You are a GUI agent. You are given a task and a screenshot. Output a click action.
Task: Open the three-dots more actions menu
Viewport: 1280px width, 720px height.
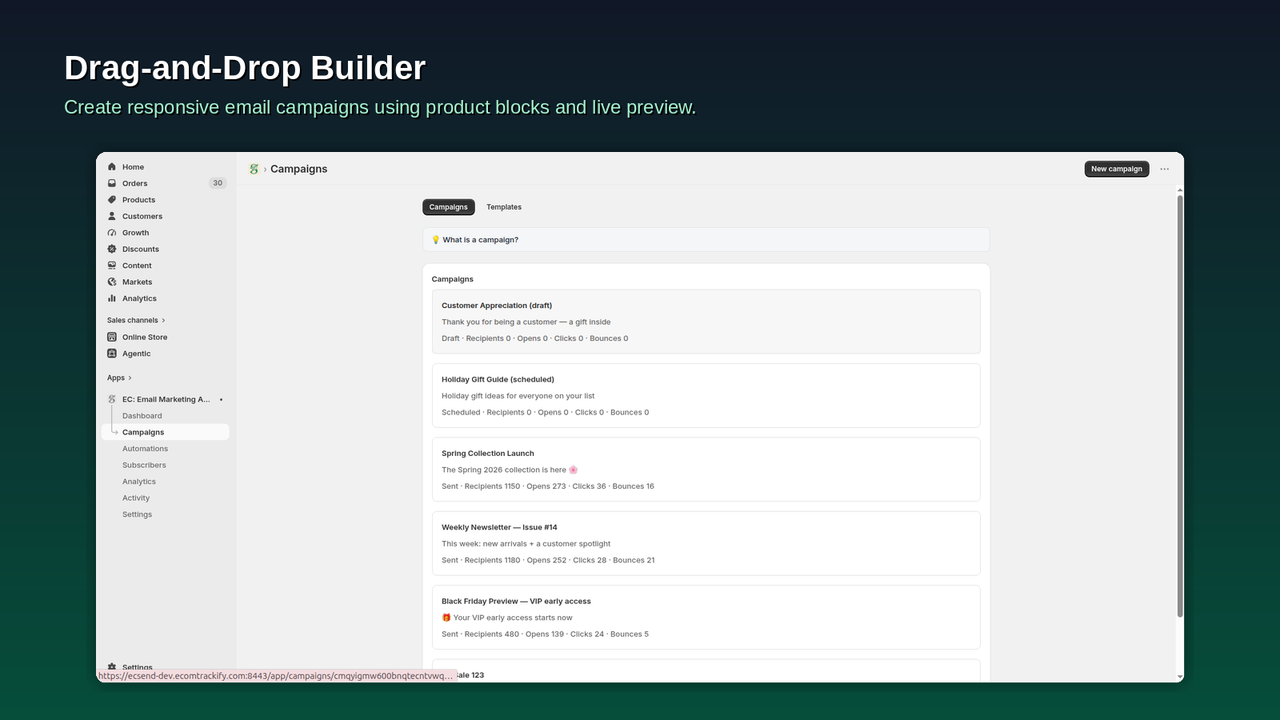tap(1164, 169)
